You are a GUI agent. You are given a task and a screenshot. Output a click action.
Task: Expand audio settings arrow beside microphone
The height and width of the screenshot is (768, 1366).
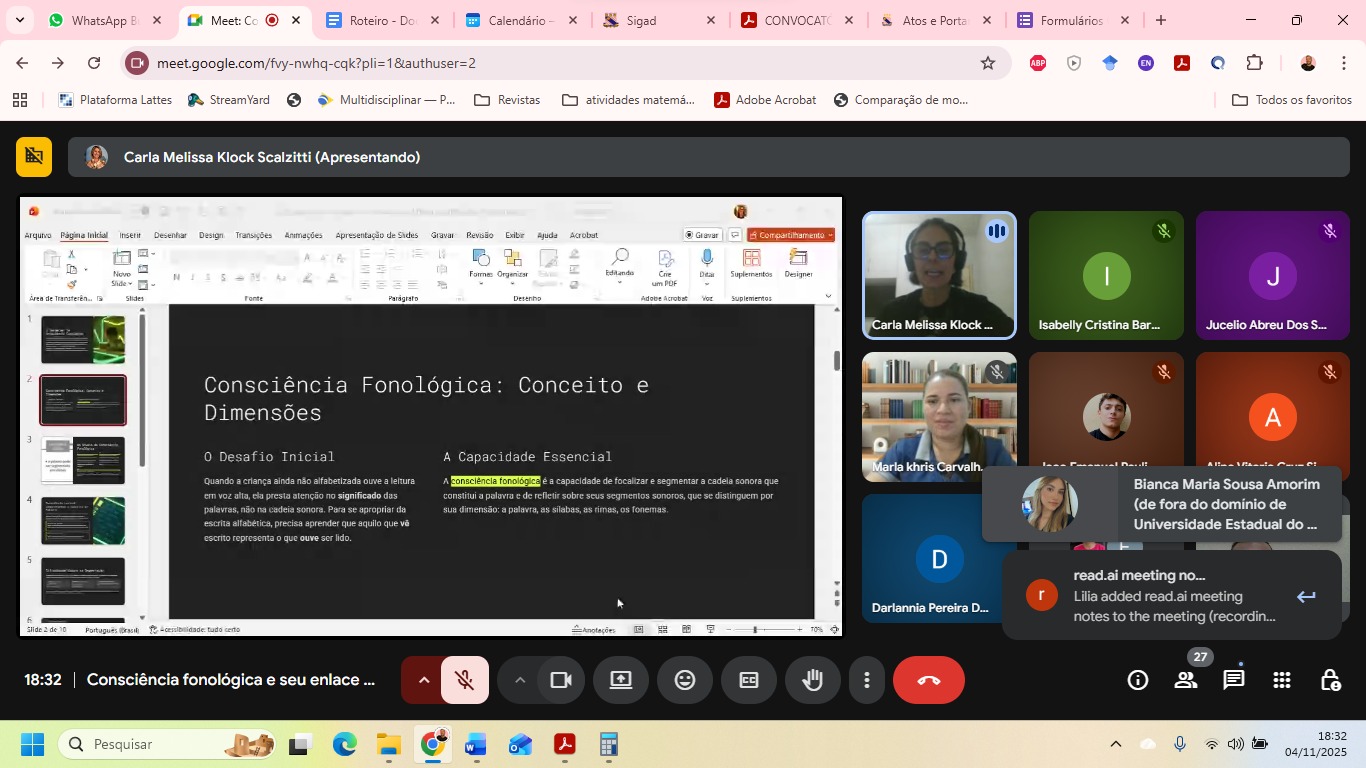423,680
